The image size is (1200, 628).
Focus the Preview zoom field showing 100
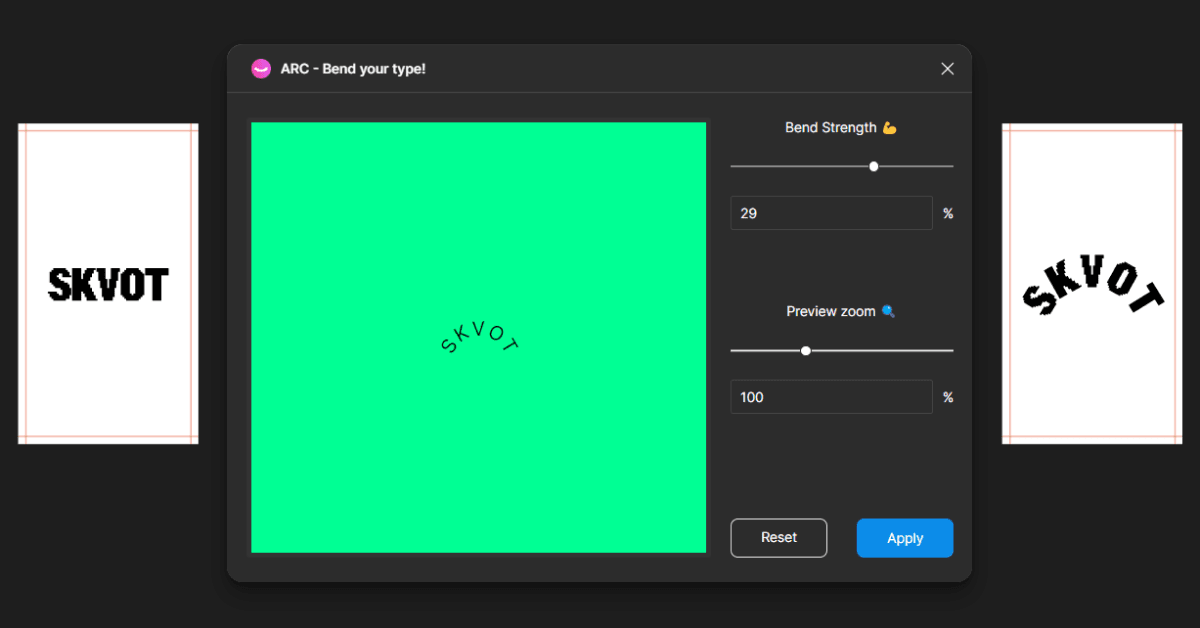click(831, 397)
